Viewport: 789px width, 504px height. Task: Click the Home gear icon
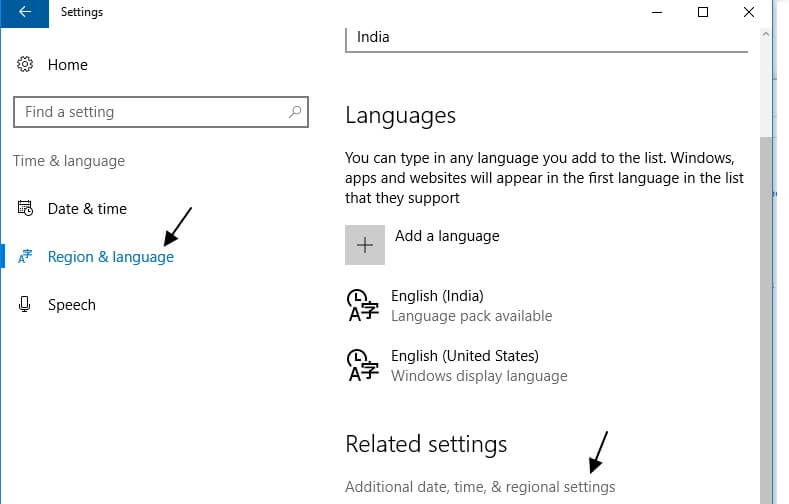tap(25, 64)
